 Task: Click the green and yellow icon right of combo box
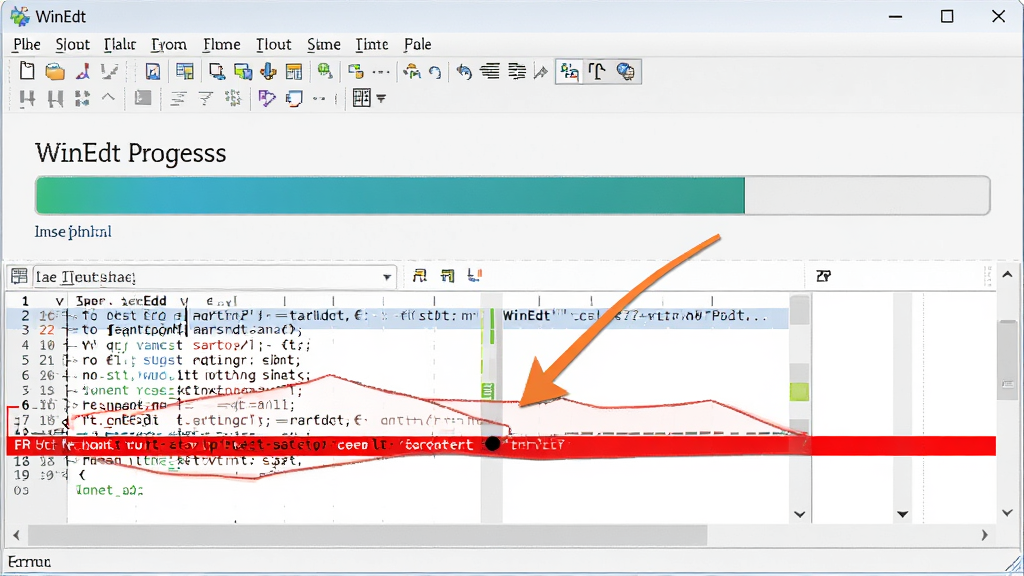(447, 276)
